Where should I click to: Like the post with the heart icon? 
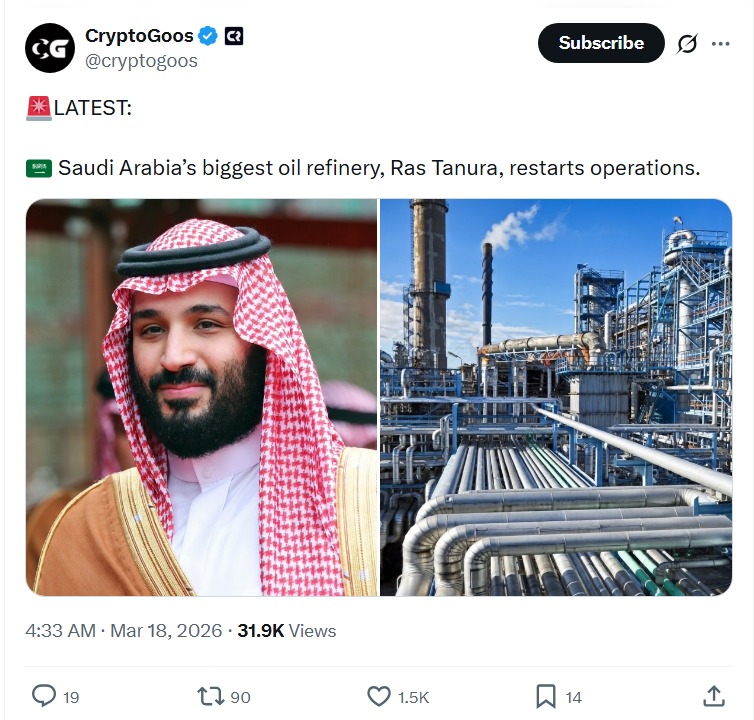pyautogui.click(x=379, y=696)
